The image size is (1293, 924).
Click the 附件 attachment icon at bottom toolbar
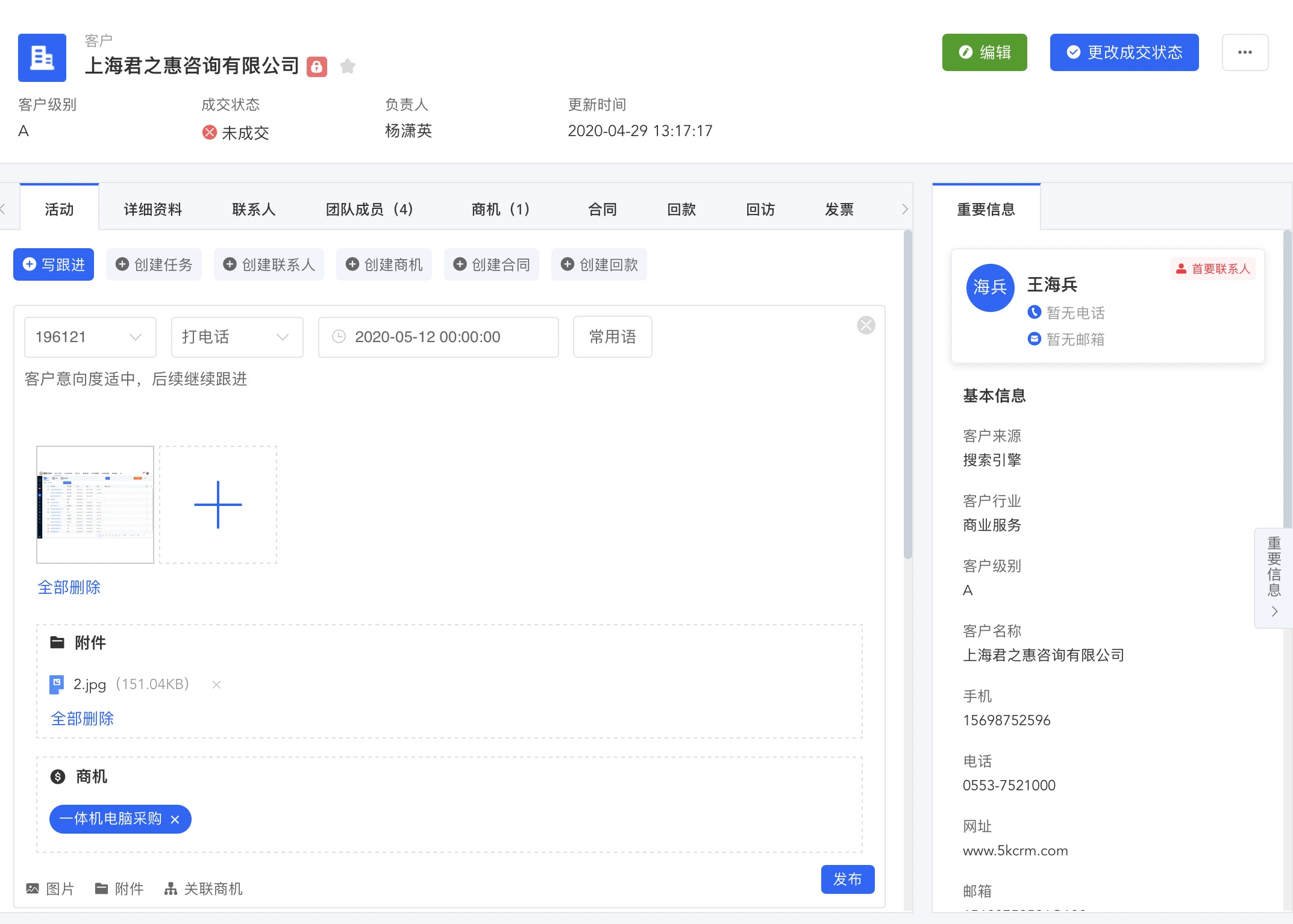point(101,888)
